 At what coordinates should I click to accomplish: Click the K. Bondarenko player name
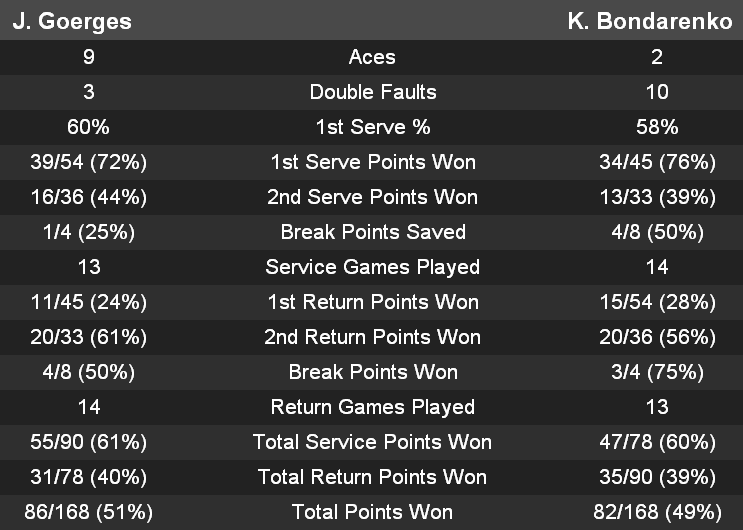pyautogui.click(x=650, y=21)
